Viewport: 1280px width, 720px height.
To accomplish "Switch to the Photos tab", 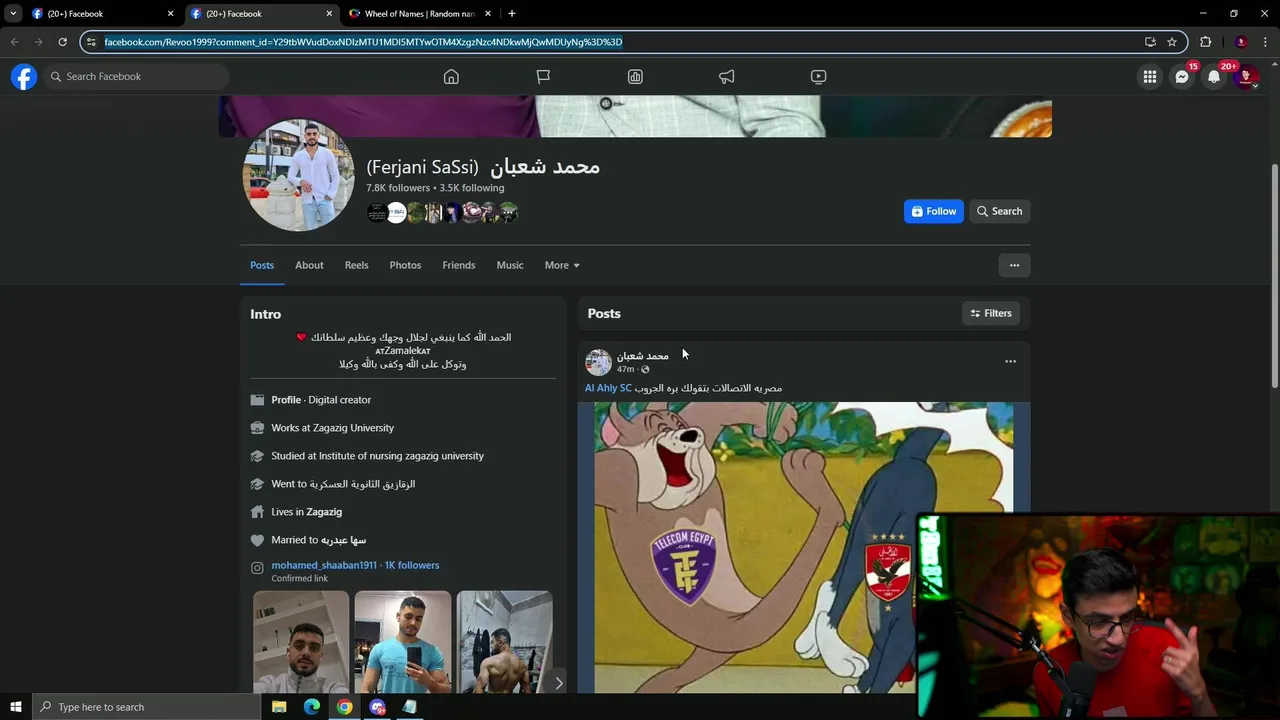I will 405,265.
